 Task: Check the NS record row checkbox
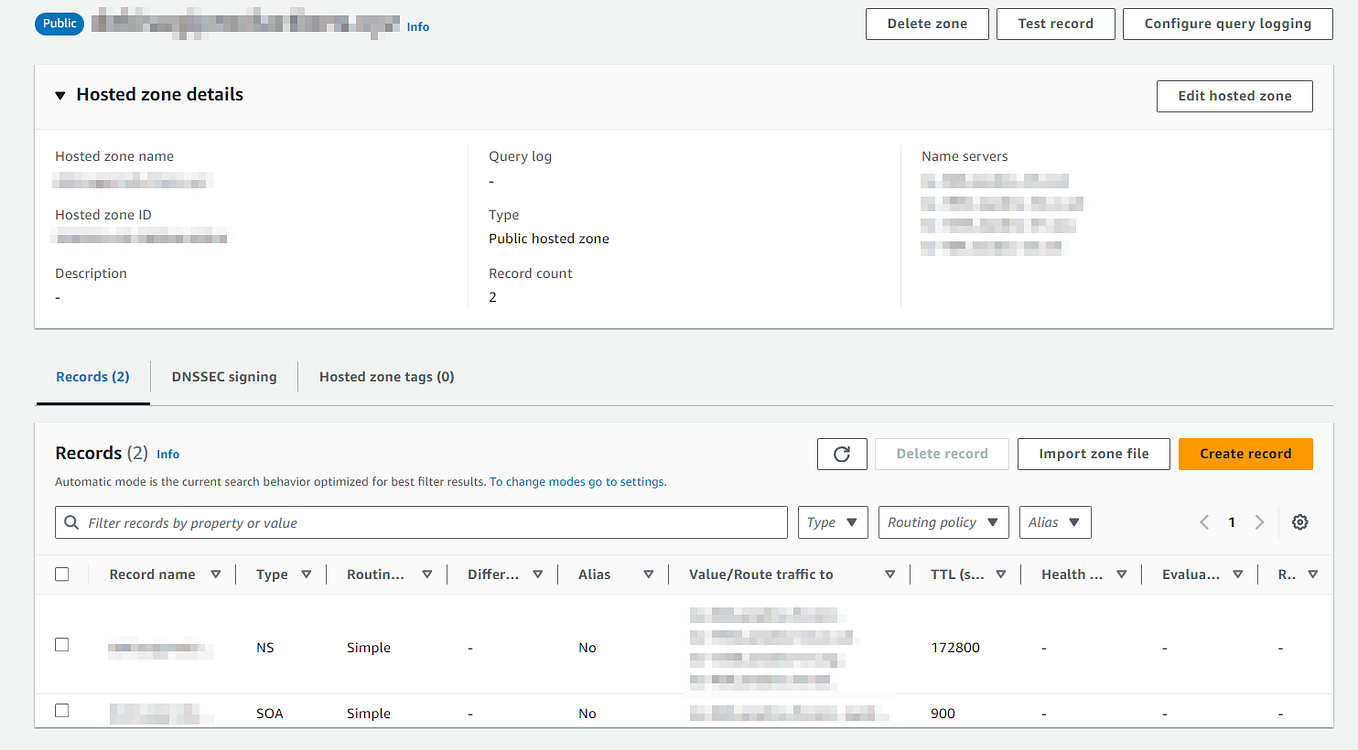[62, 644]
